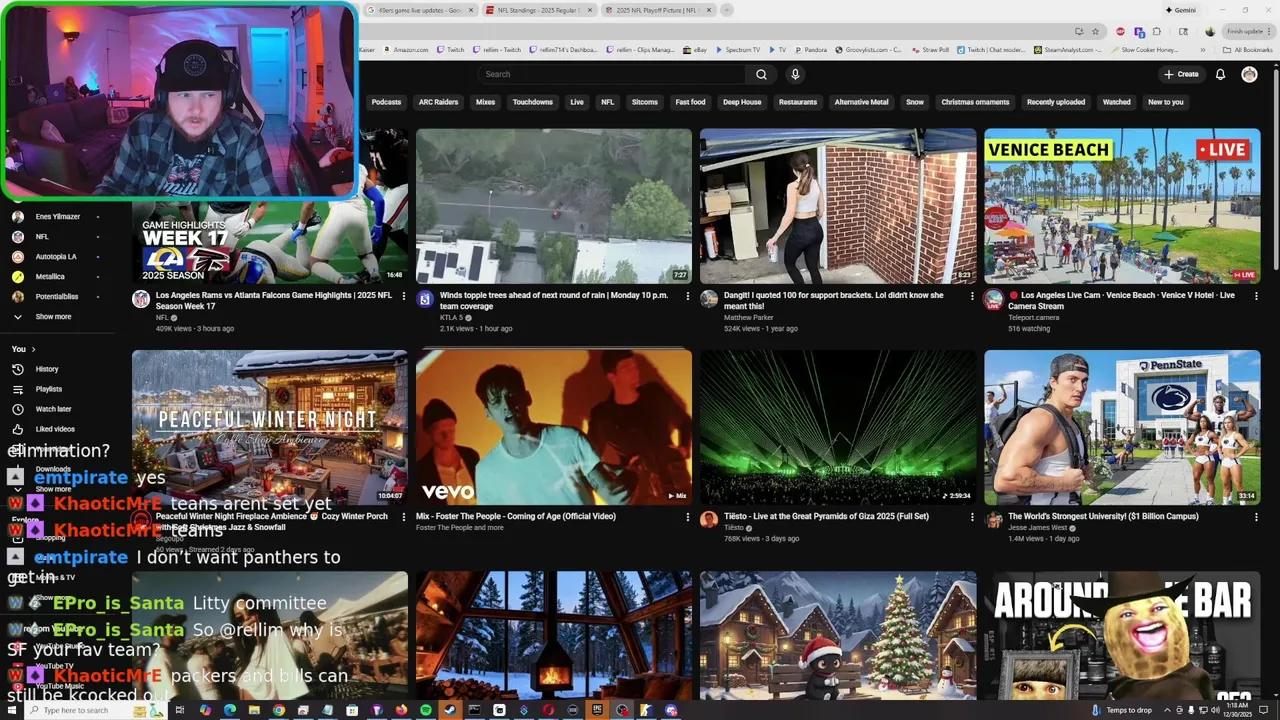Screen dimensions: 1280x720
Task: Open the All Bookmarks folder
Action: coord(1248,49)
